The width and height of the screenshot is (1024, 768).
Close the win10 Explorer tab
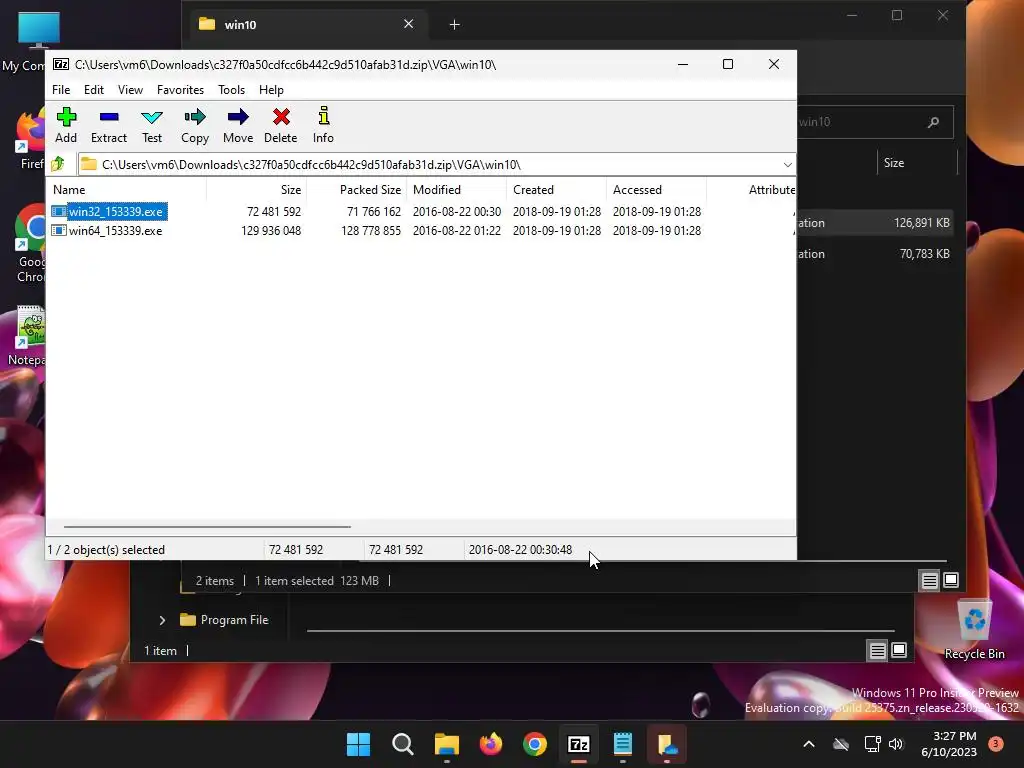408,24
